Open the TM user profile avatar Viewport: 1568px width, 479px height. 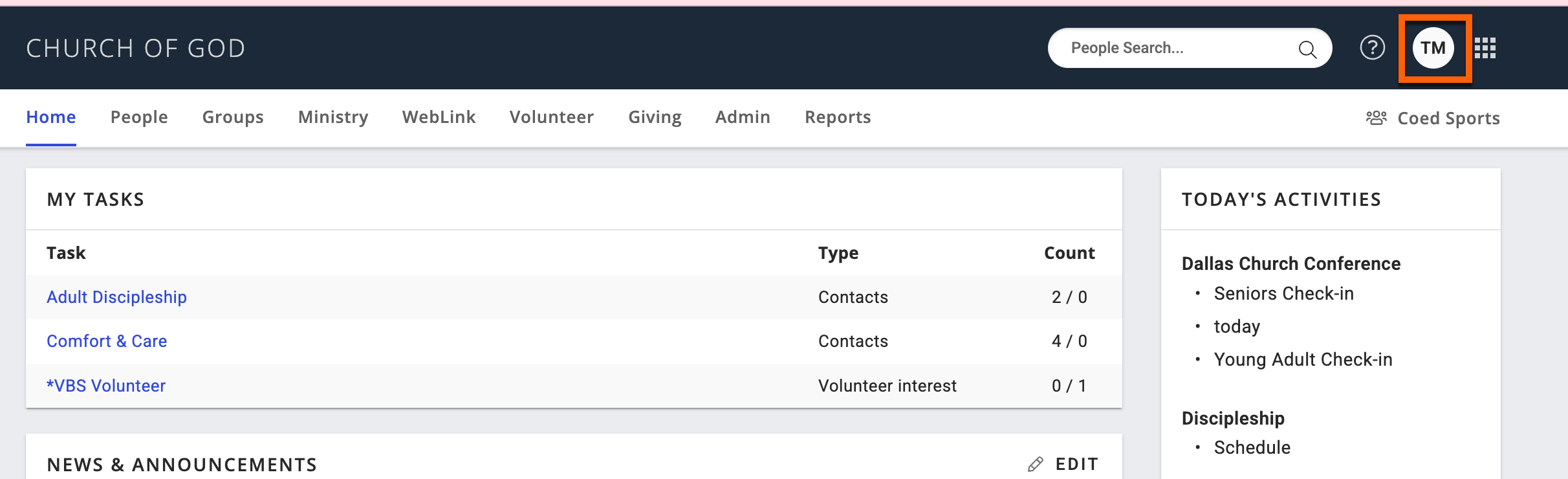(x=1433, y=48)
